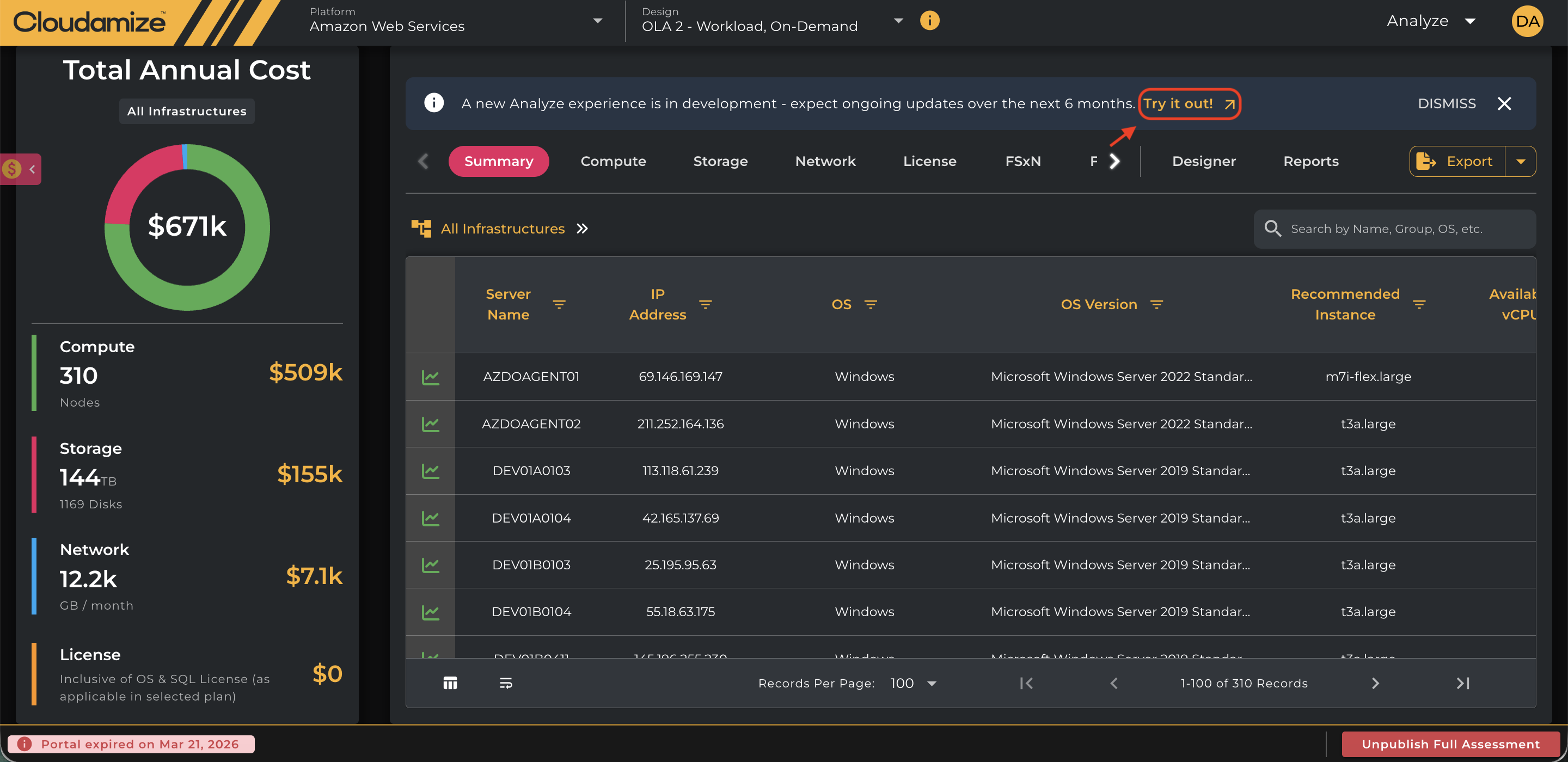Viewport: 1568px width, 762px height.
Task: Open the Design OLA 2 dropdown
Action: click(772, 21)
